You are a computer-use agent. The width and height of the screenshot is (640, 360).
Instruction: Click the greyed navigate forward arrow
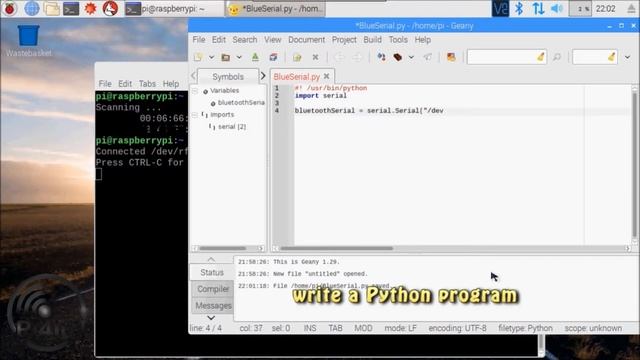coord(357,57)
